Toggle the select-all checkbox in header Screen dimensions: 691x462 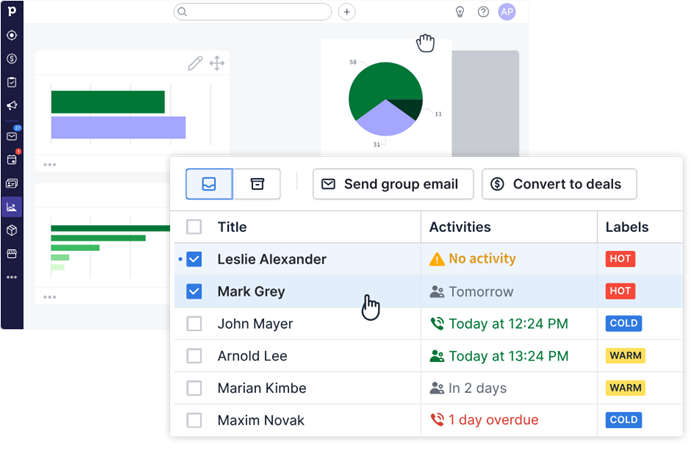[x=194, y=227]
